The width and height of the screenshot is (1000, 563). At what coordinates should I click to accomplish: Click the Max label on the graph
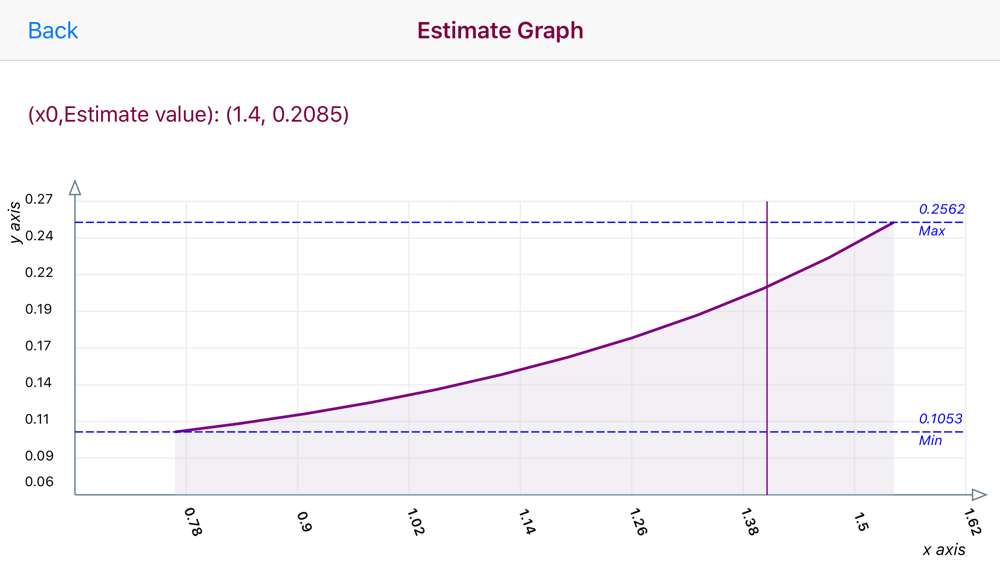point(932,231)
